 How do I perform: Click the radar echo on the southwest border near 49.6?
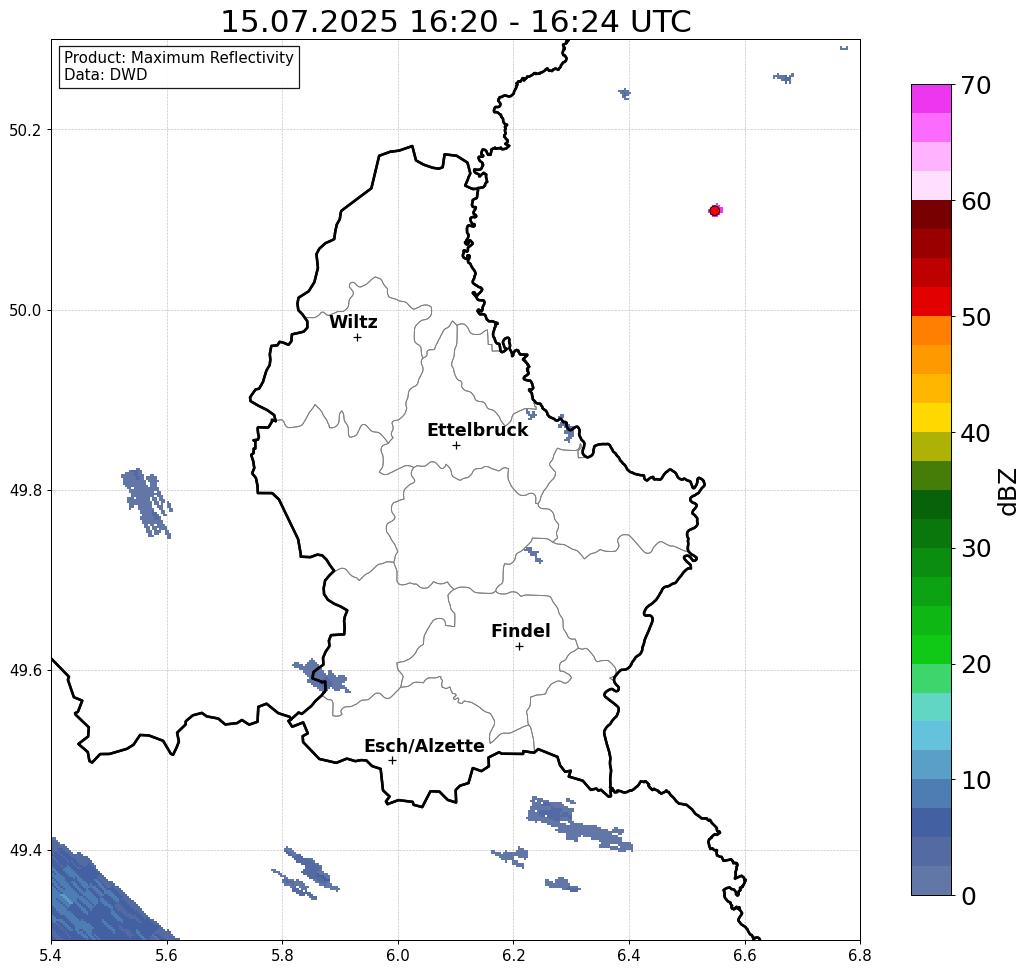tap(321, 676)
